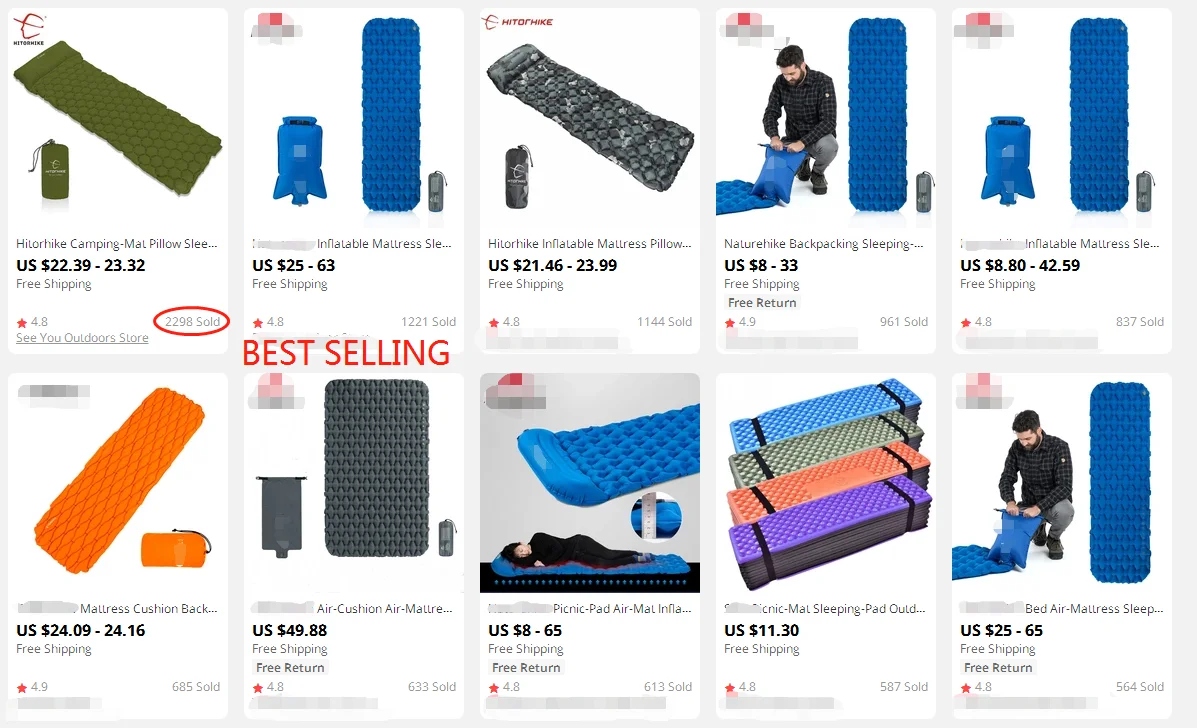
Task: Open the Picnic-Mat Sleeping-Pad Outdoor title
Action: click(824, 608)
